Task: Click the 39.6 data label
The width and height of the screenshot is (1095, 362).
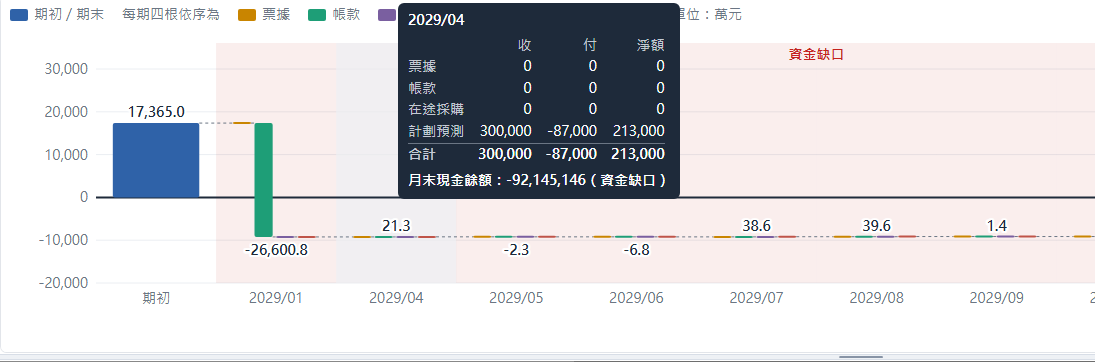Action: point(876,225)
